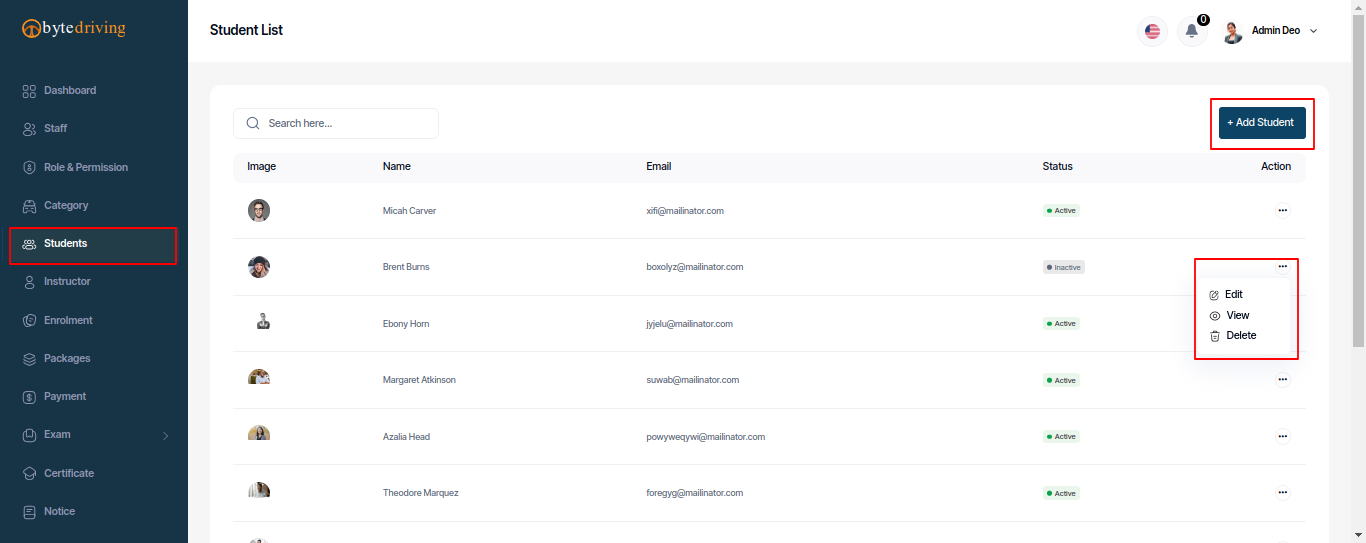Click the Notice icon in sidebar
The width and height of the screenshot is (1366, 543).
pyautogui.click(x=29, y=511)
